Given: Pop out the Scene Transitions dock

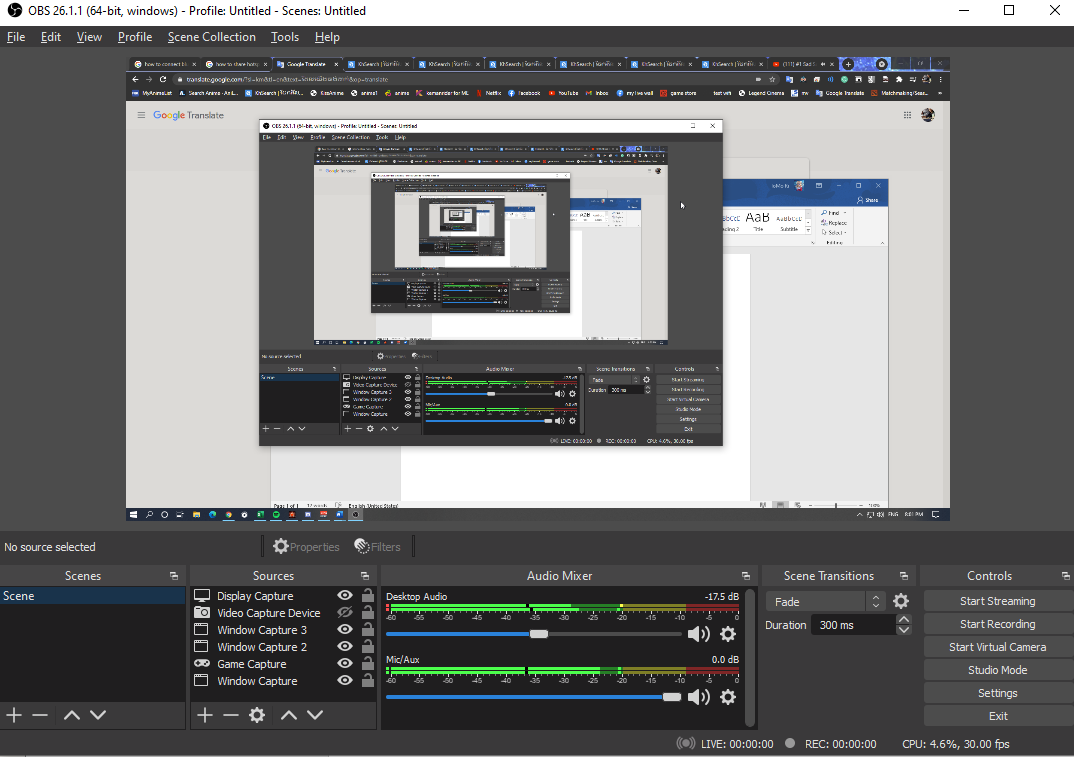Looking at the screenshot, I should [x=904, y=576].
